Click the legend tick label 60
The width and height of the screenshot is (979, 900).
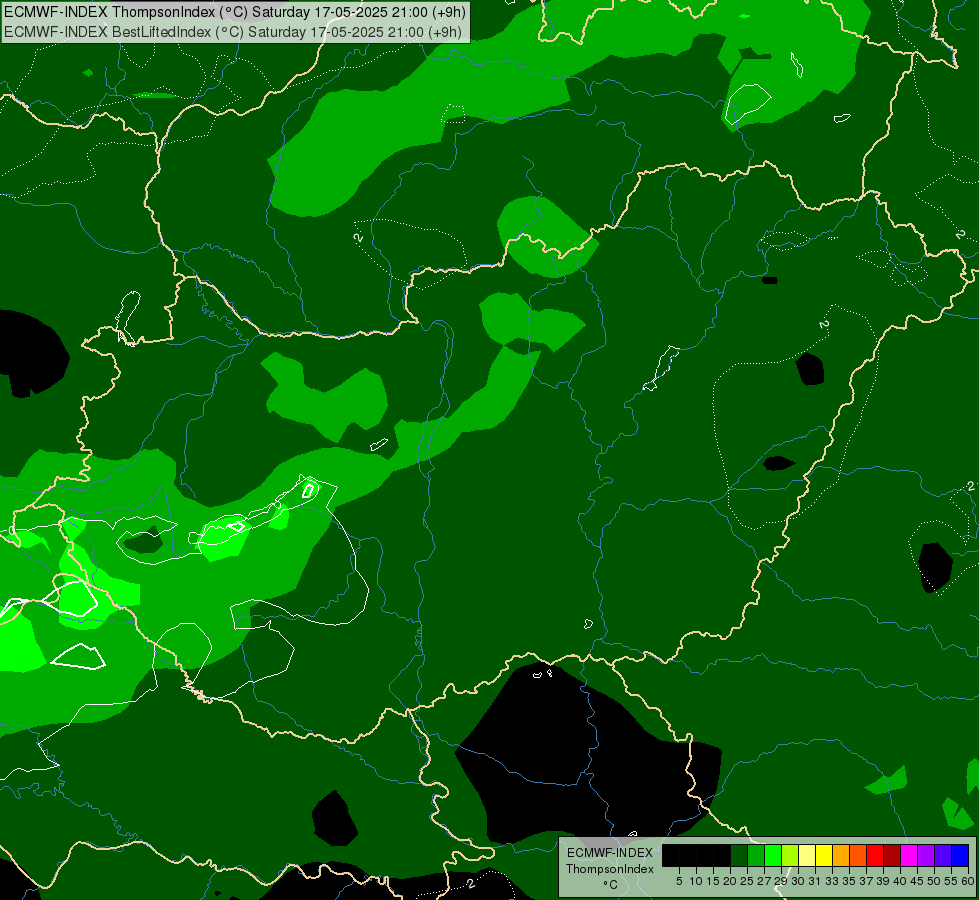click(968, 881)
